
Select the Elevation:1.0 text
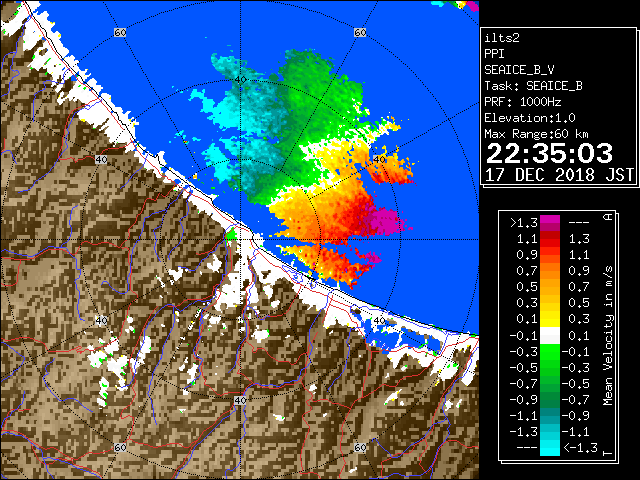(x=530, y=118)
